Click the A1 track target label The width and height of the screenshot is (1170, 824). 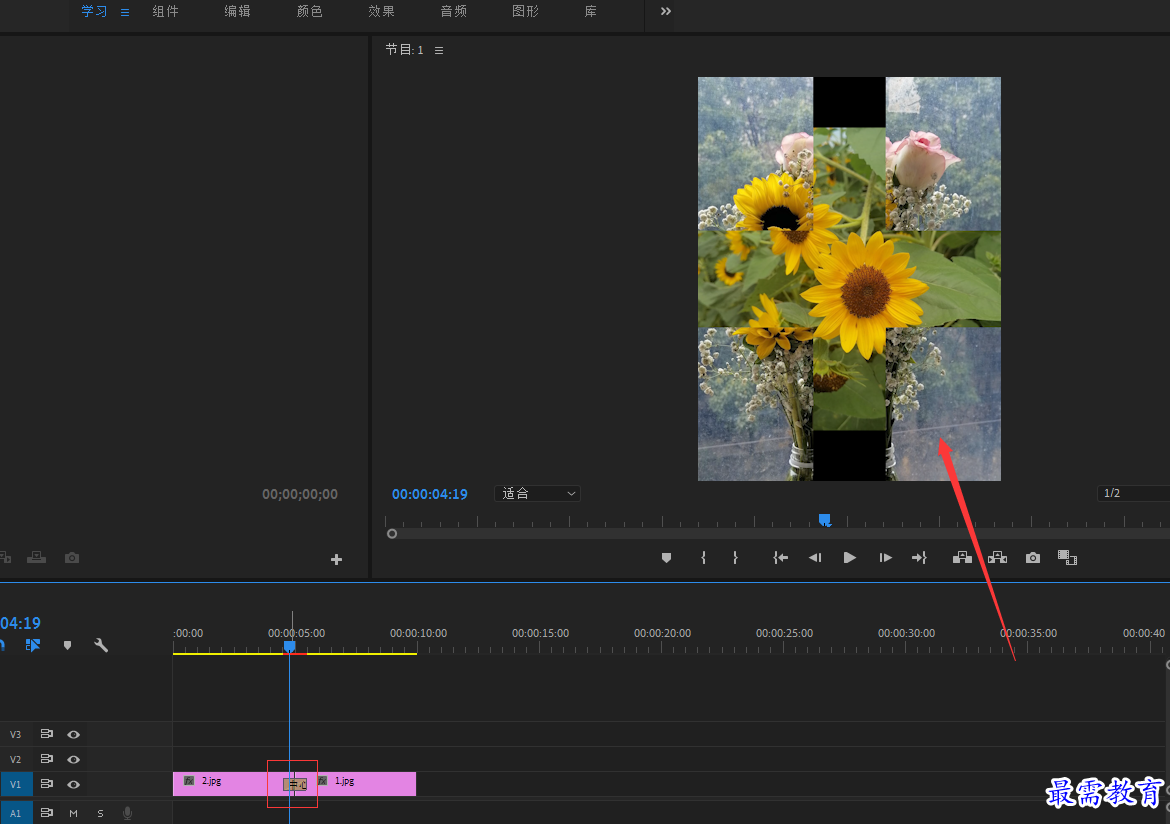pyautogui.click(x=16, y=814)
